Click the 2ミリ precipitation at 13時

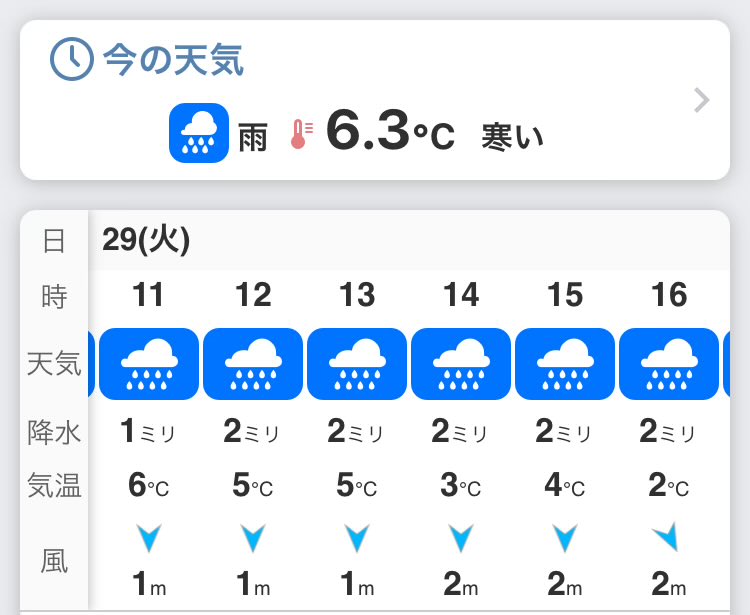coord(355,431)
